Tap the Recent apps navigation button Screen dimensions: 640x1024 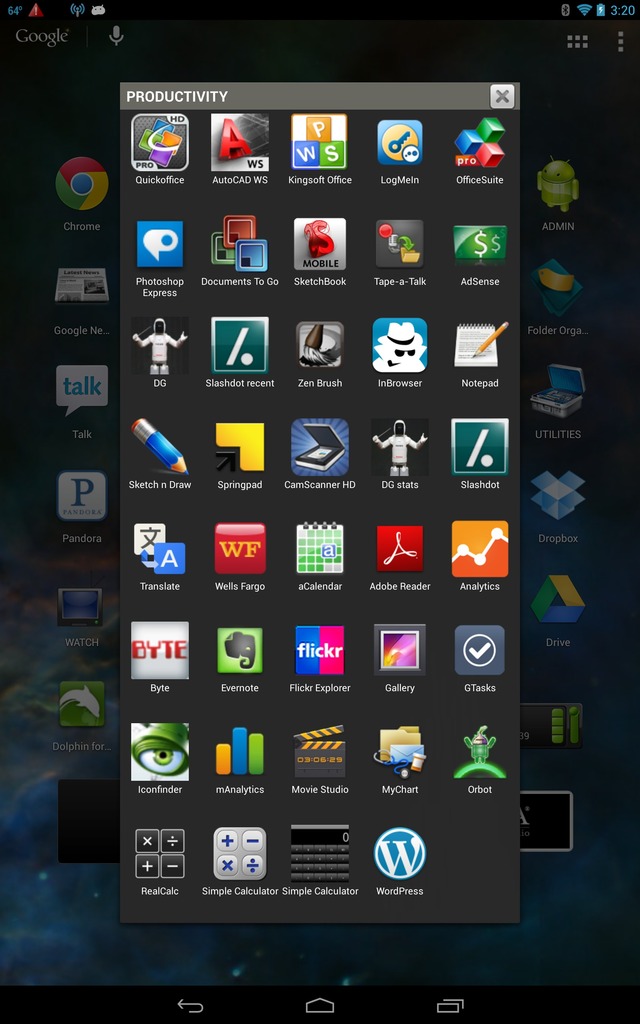[450, 1006]
